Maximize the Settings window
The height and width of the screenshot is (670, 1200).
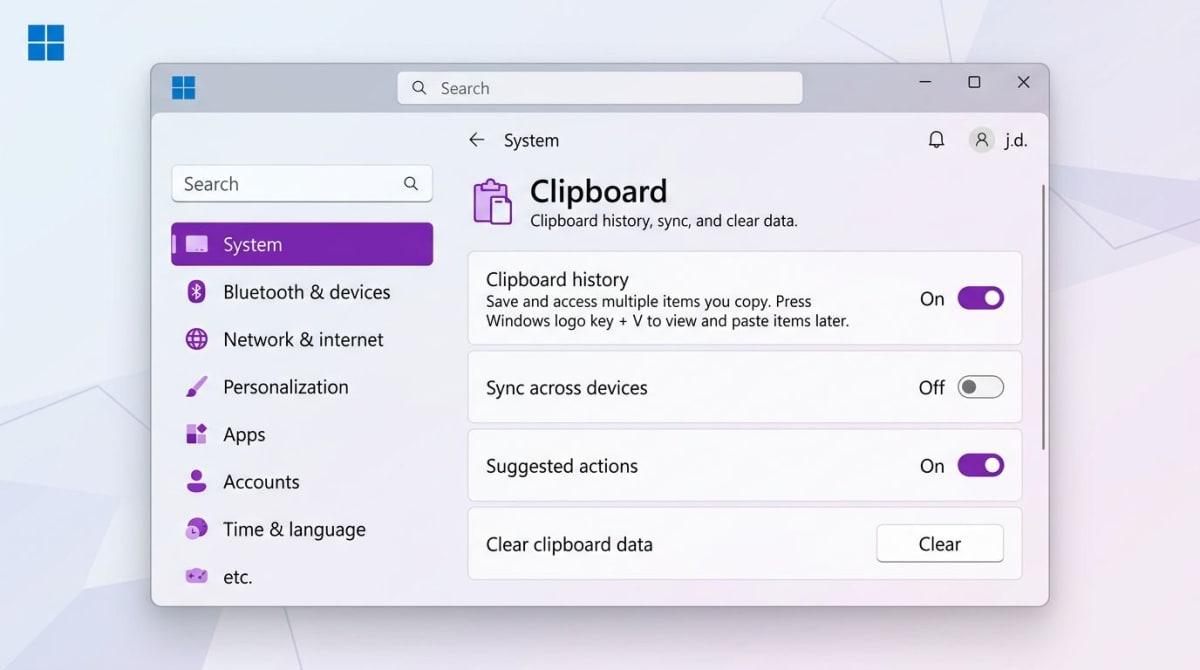(x=974, y=82)
